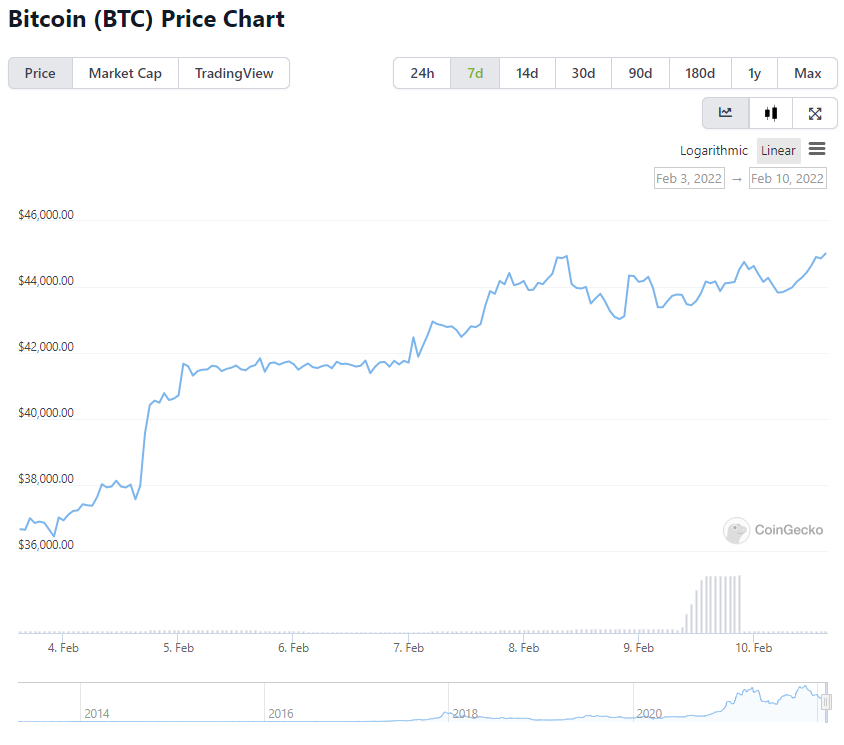Open the TradingView tab
Image resolution: width=844 pixels, height=745 pixels.
point(233,73)
